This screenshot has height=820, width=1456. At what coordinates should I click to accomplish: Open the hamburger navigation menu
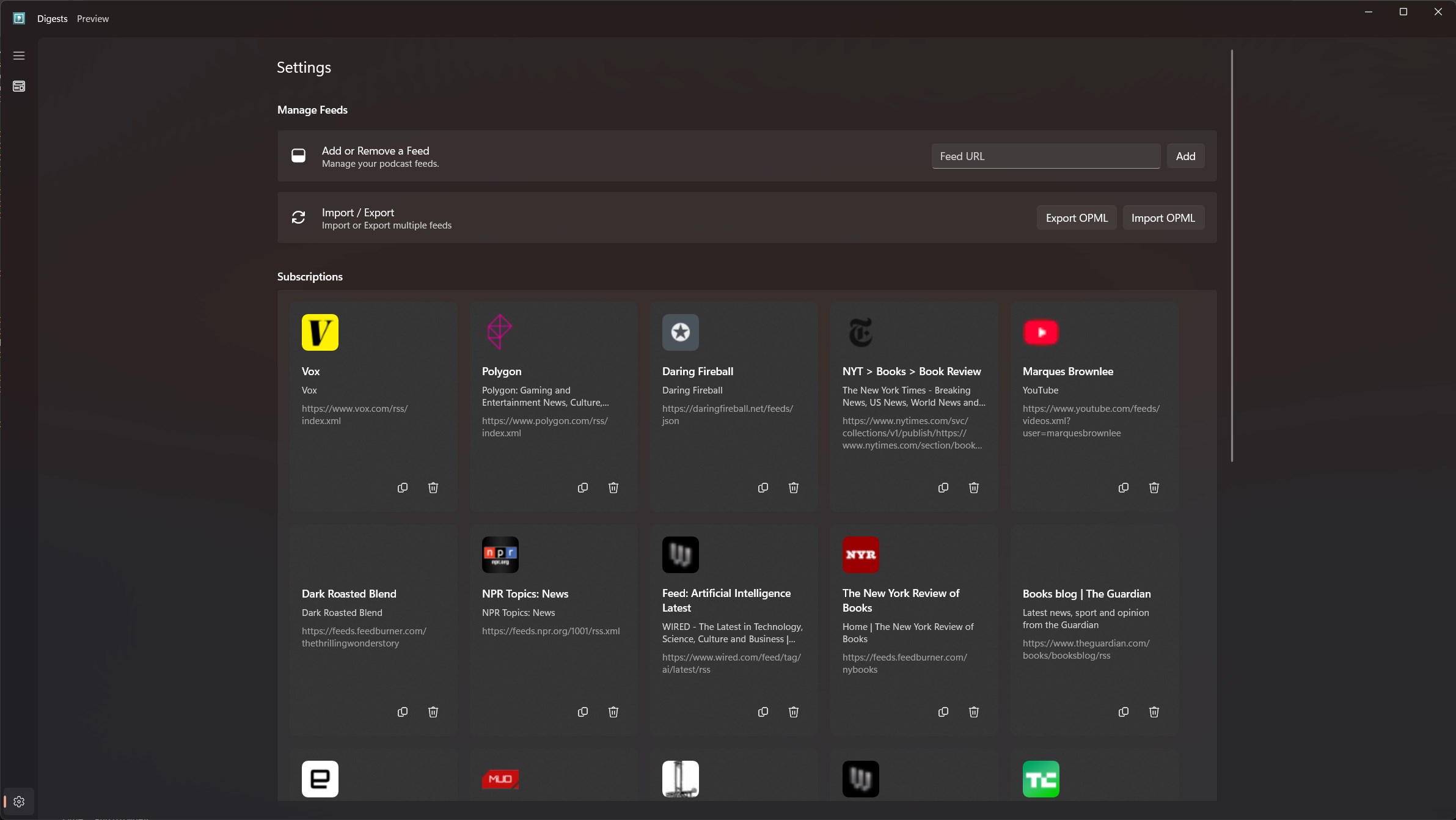click(19, 56)
